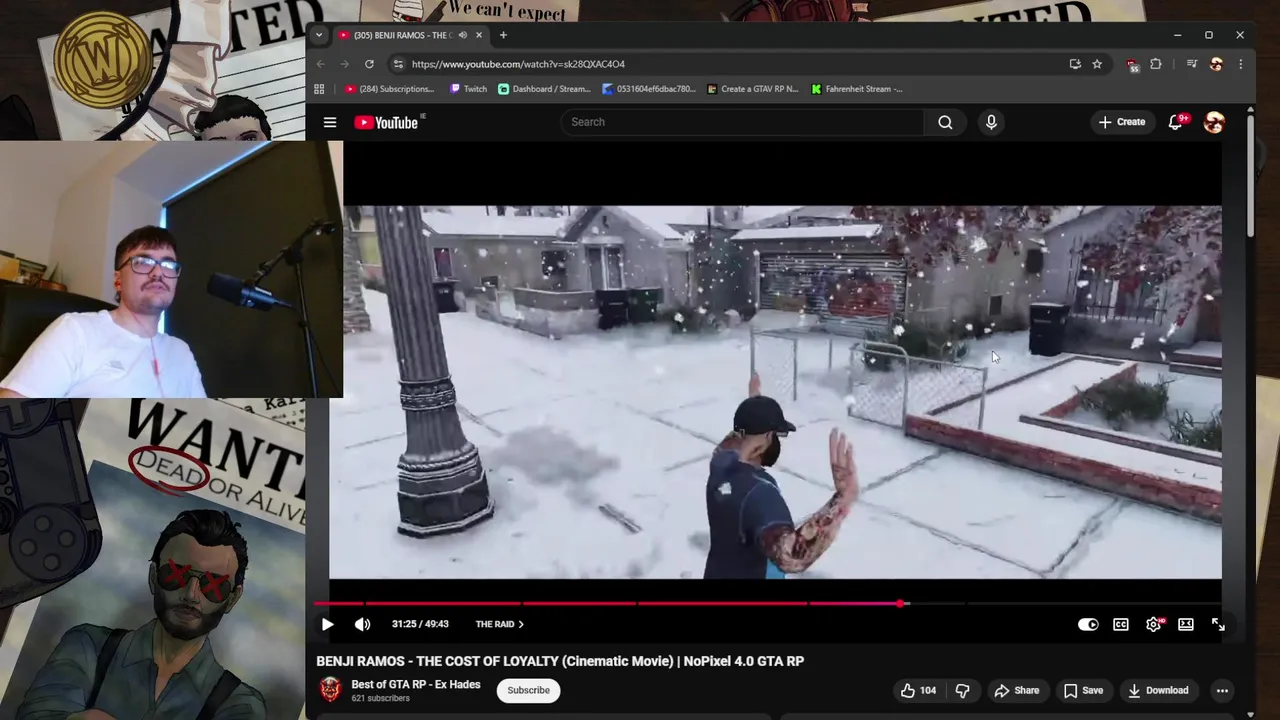The height and width of the screenshot is (720, 1280).
Task: Click the 621 subscribers text
Action: pyautogui.click(x=381, y=698)
